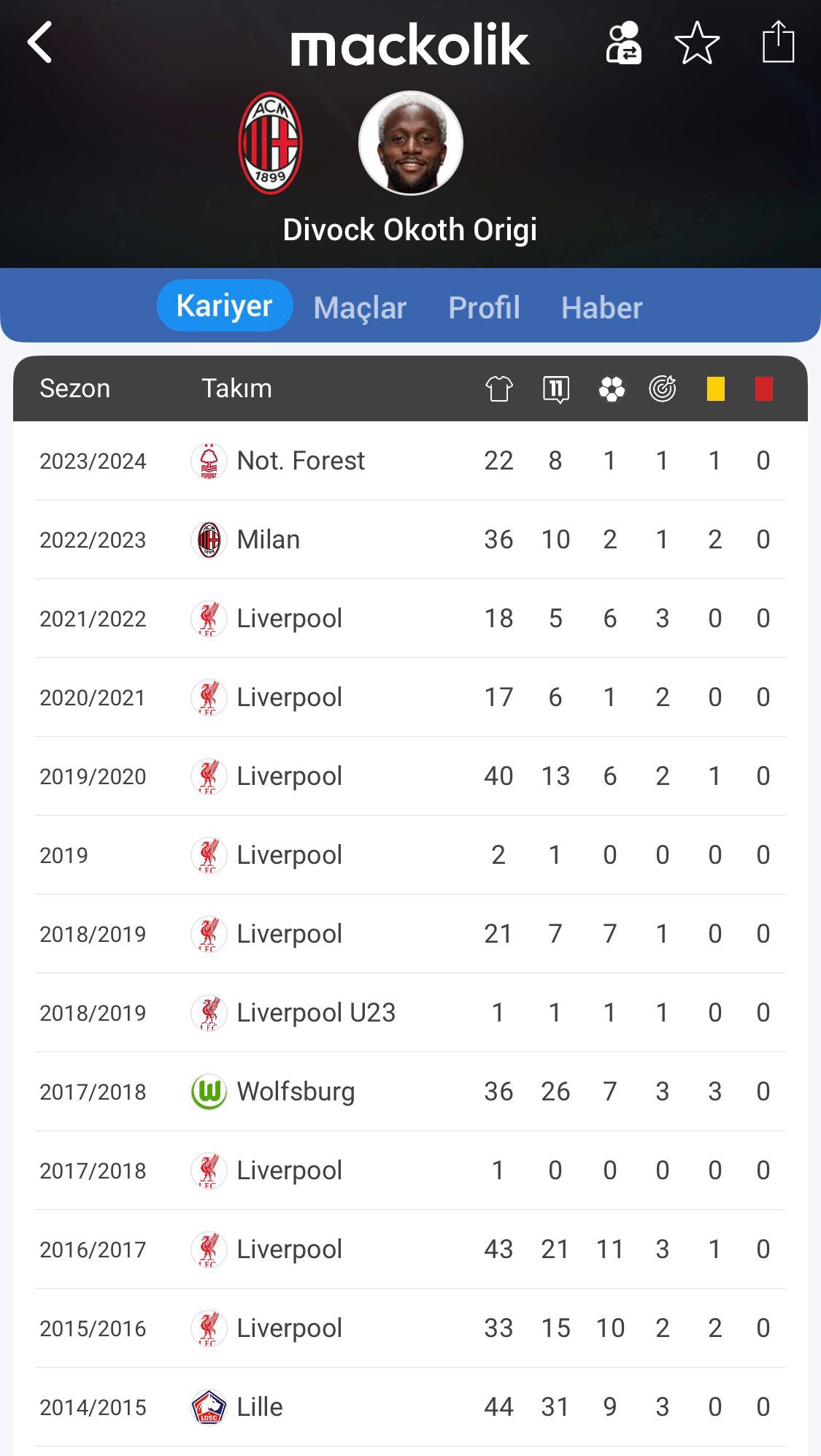Screen dimensions: 821x1456
Task: Open Not. Forest team link
Action: pos(300,461)
